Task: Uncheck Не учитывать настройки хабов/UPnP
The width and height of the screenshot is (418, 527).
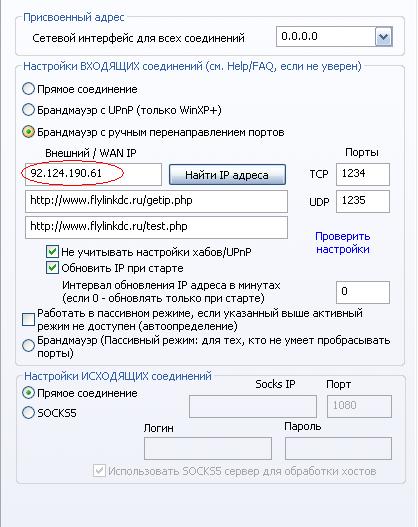Action: coord(52,252)
